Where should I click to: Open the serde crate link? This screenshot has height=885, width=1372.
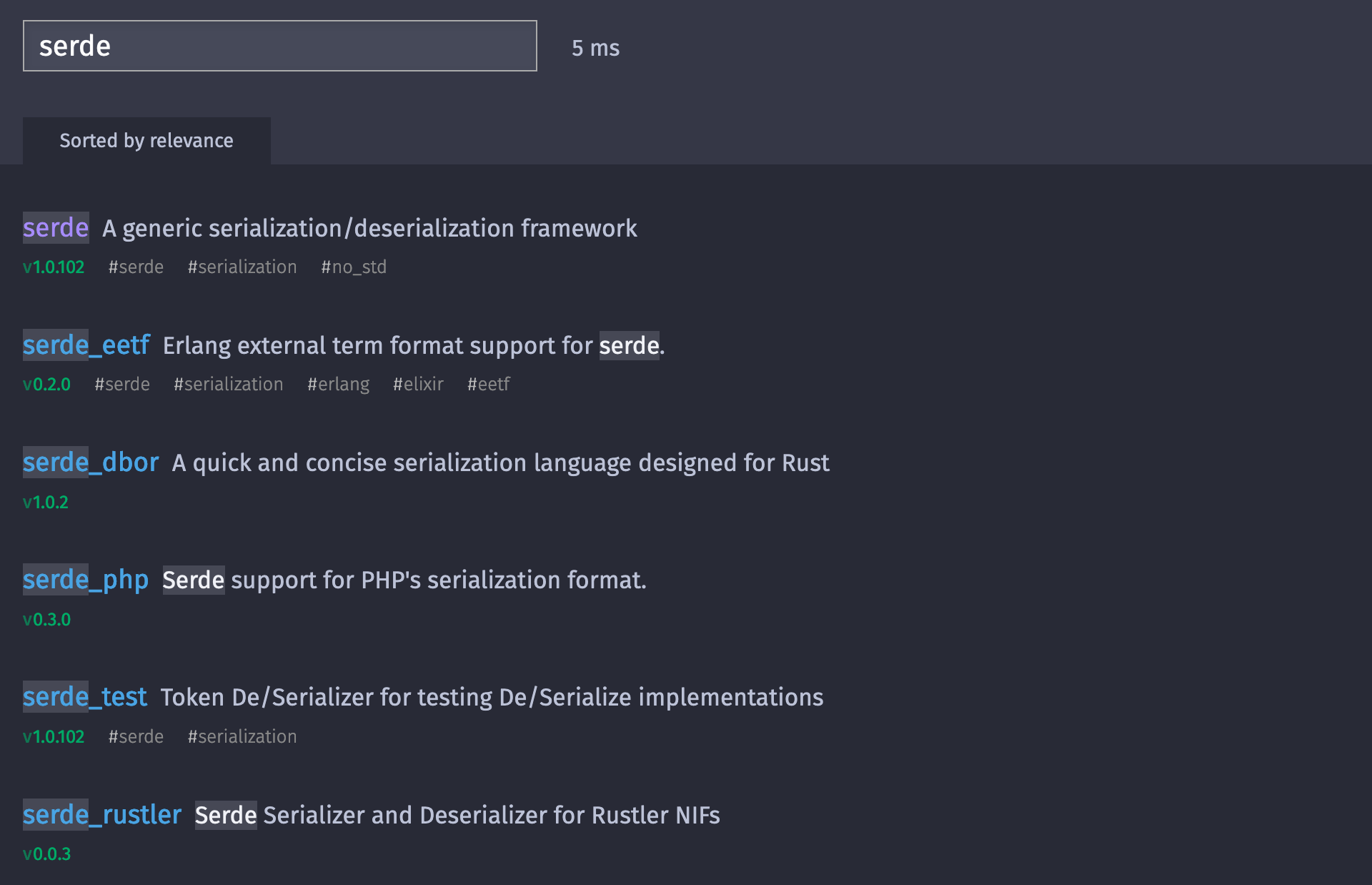(x=56, y=228)
